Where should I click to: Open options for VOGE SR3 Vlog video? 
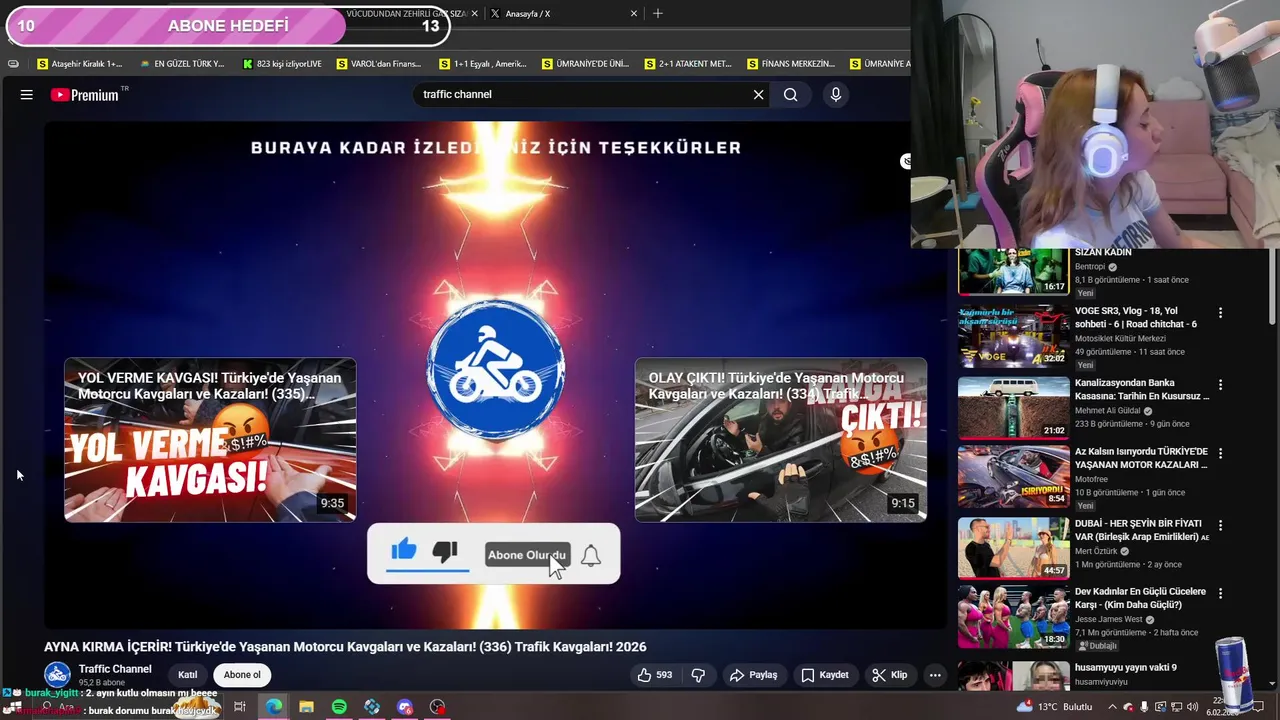pos(1220,313)
